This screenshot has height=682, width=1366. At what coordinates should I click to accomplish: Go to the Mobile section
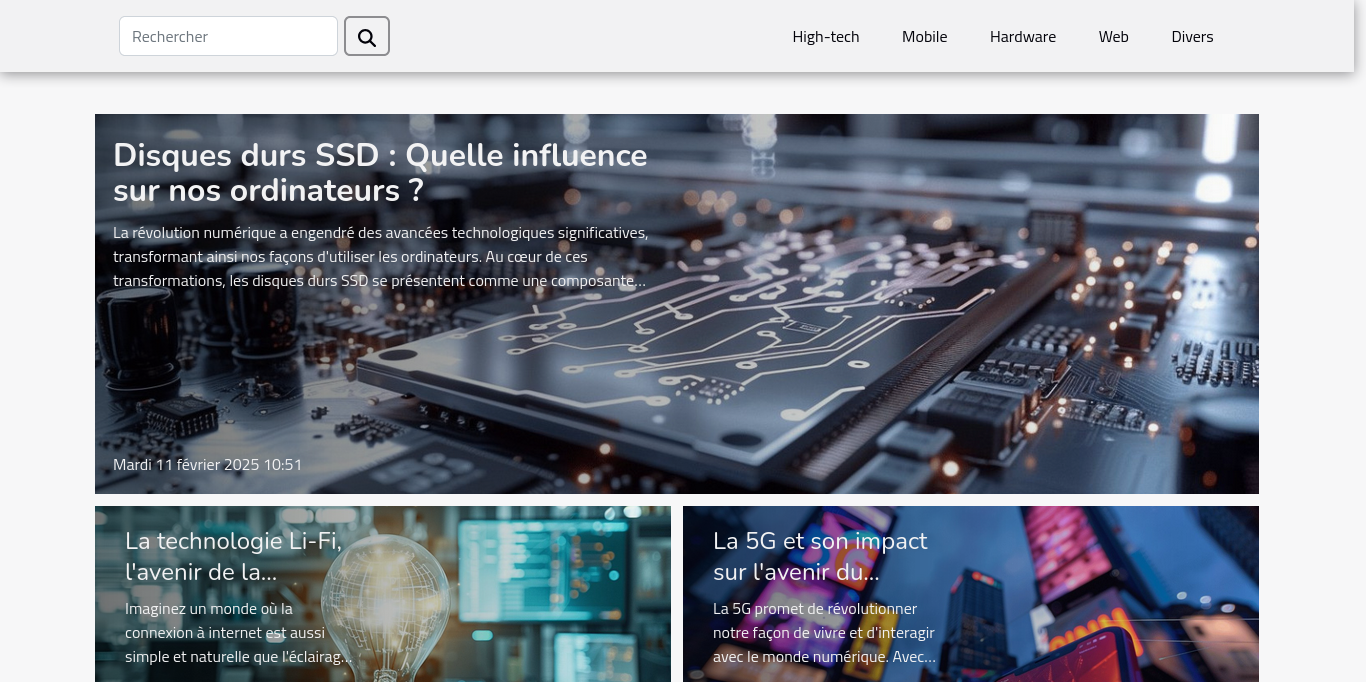click(x=924, y=37)
